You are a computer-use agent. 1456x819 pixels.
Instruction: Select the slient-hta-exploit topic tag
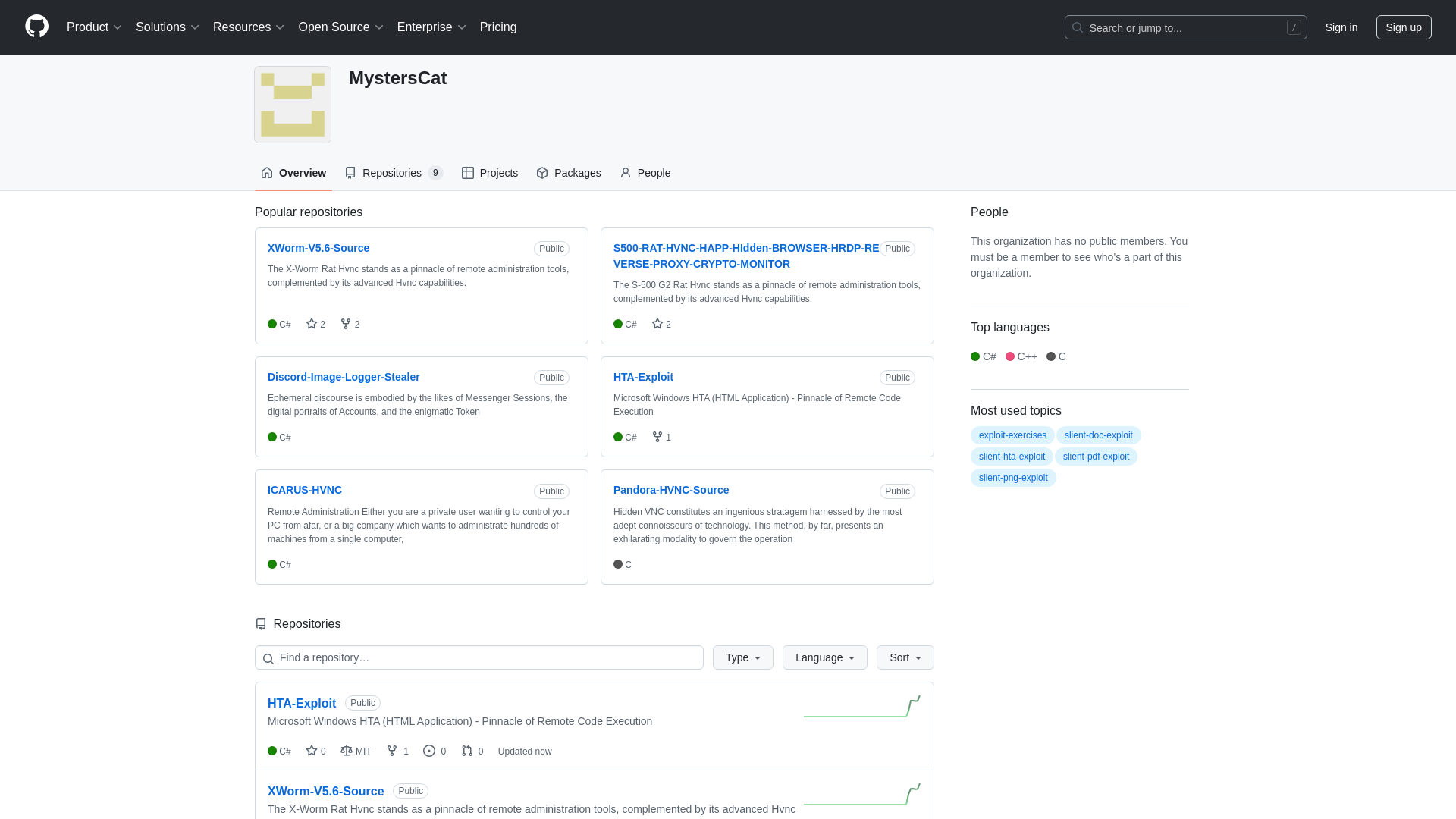click(x=1012, y=457)
